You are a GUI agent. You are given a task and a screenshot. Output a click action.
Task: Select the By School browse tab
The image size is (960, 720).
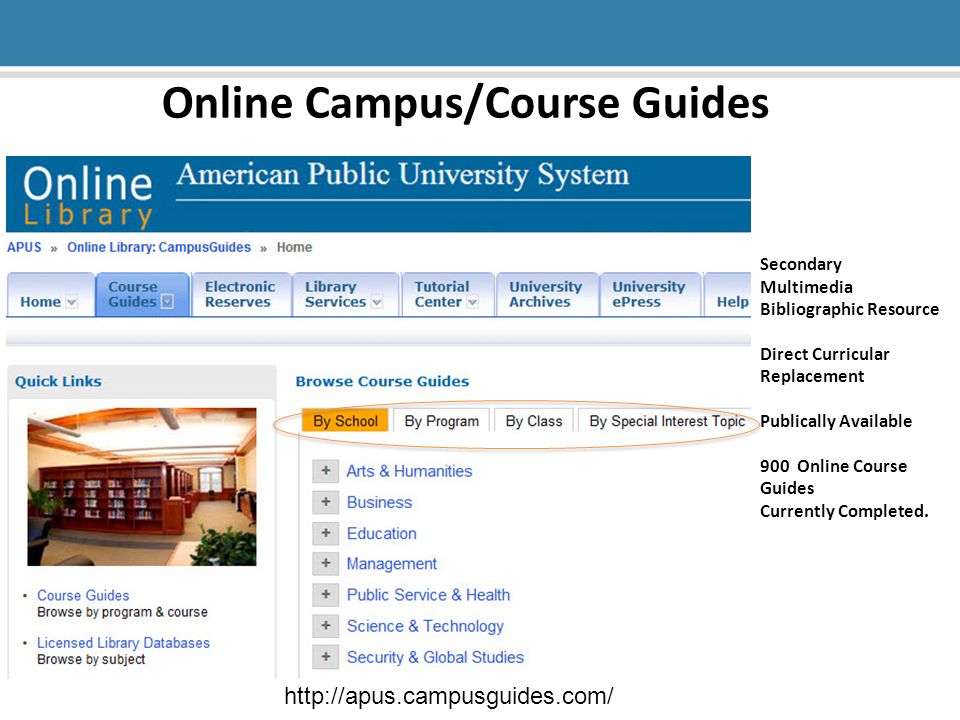[345, 421]
